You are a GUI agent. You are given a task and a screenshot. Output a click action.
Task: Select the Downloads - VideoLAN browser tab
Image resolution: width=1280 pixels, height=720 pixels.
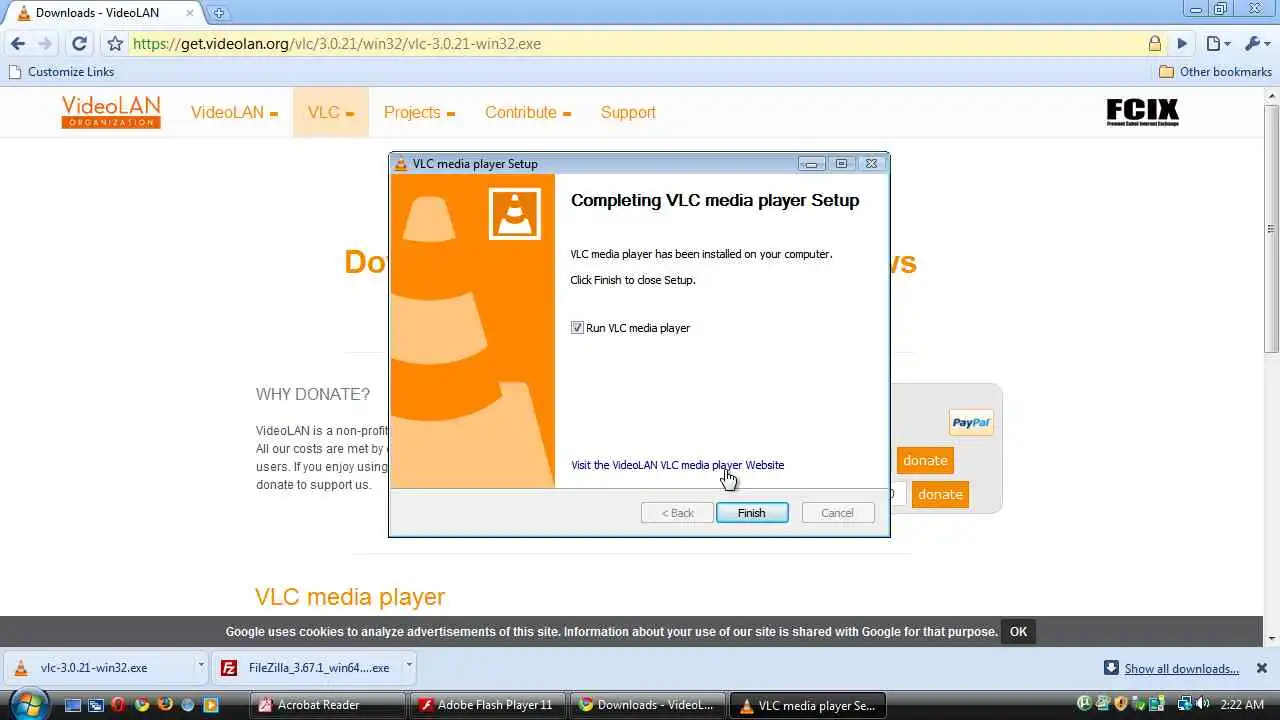pyautogui.click(x=105, y=13)
